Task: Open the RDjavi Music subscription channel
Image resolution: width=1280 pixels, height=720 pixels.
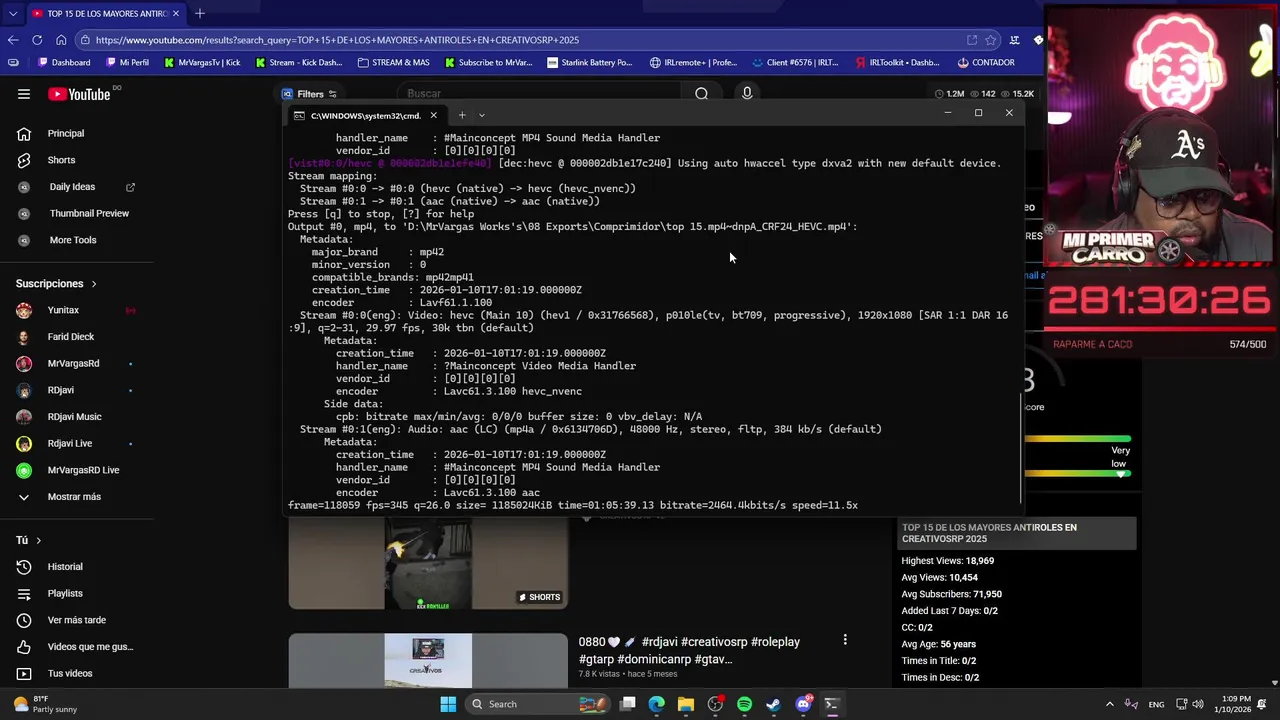Action: [x=76, y=417]
